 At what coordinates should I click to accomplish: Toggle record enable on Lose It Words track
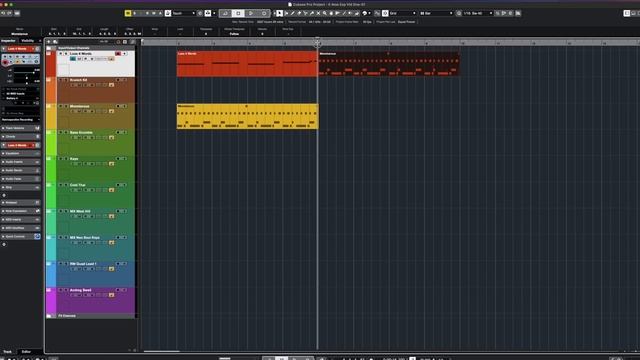118,53
